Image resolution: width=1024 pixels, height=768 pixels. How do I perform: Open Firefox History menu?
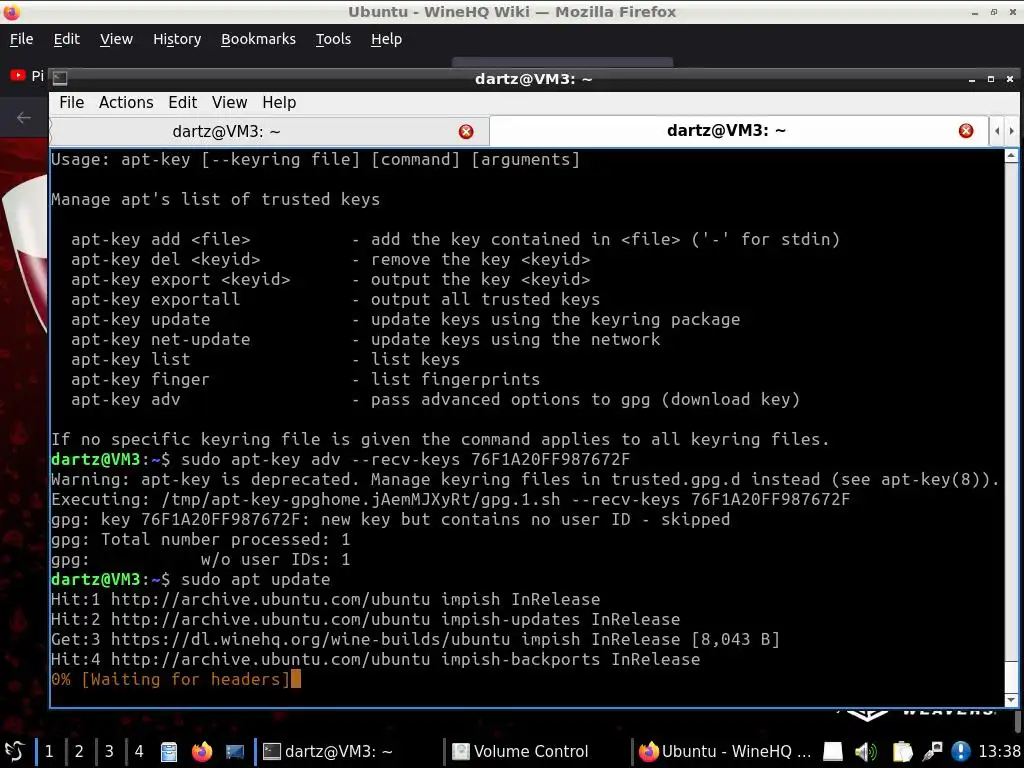[177, 39]
